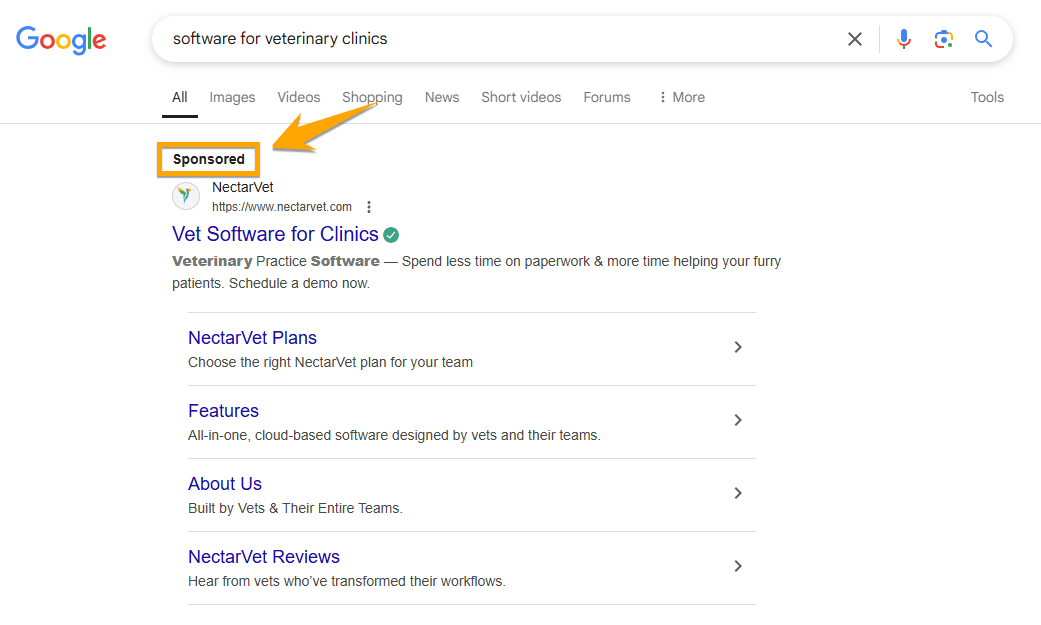Open the Tools options
1041x625 pixels.
pyautogui.click(x=987, y=98)
